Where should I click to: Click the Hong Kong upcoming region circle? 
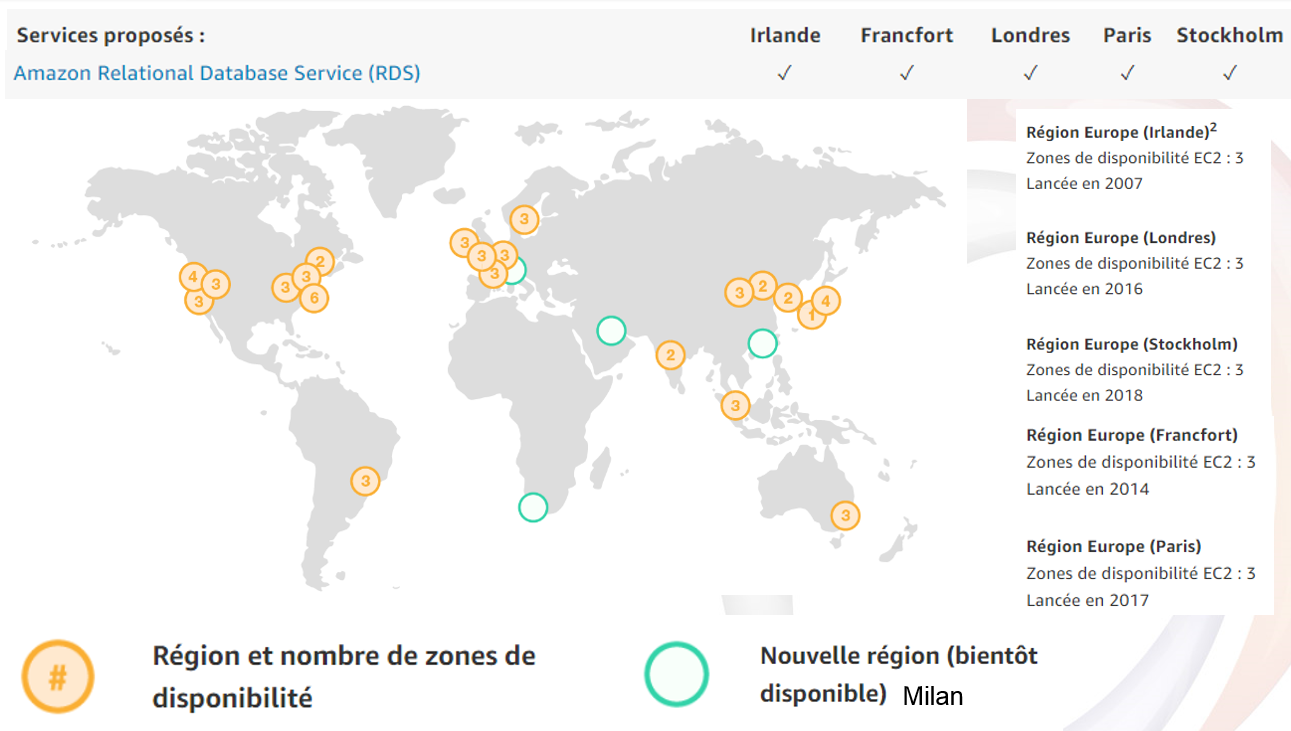pyautogui.click(x=762, y=343)
